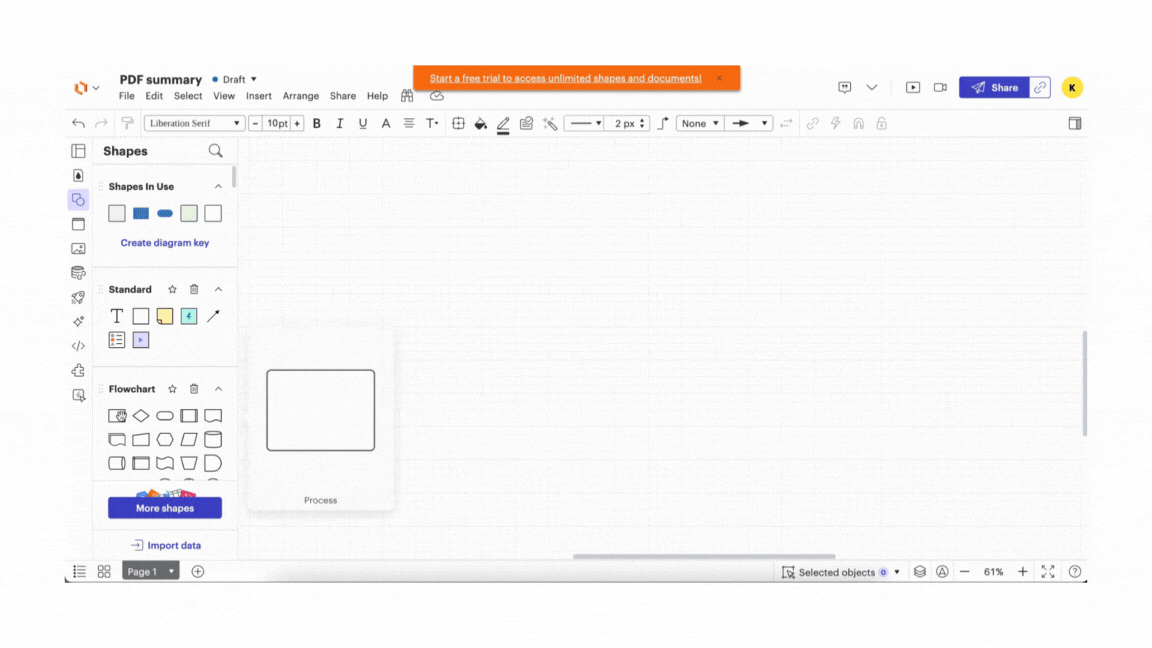Click the magic wand icon
Screen dimensions: 1152x648
point(550,123)
